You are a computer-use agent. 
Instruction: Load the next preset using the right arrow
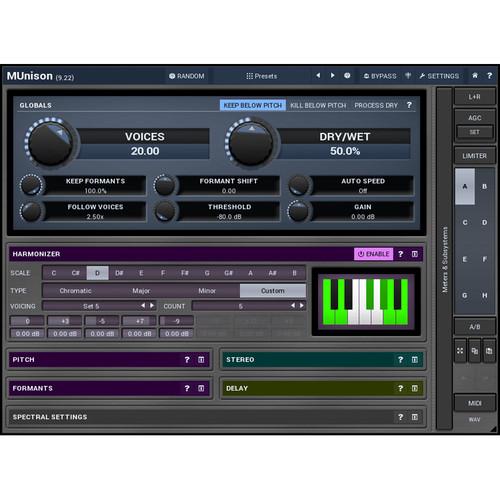click(332, 76)
